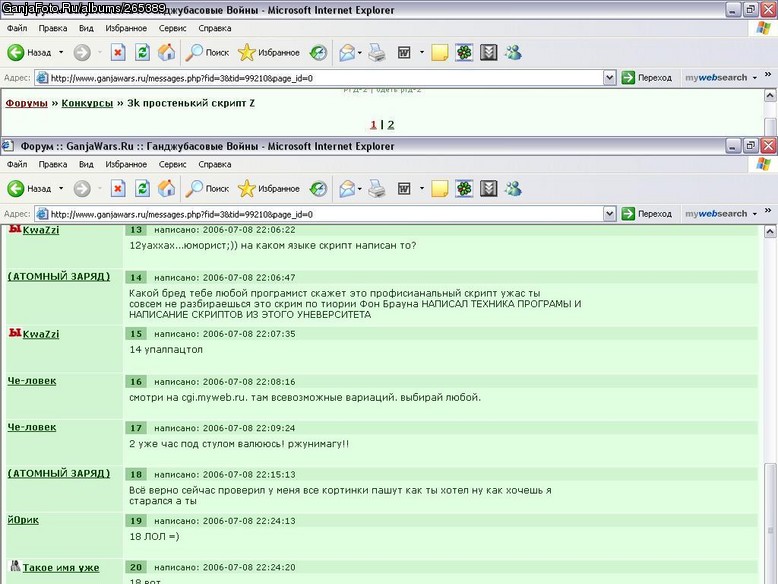Open Messenger icon in the background window toolbar
This screenshot has width=778, height=584.
point(514,52)
